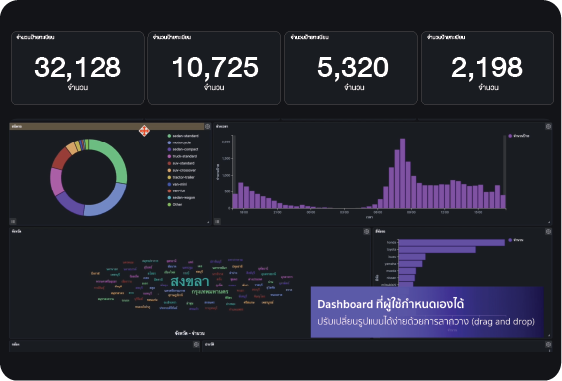Click the 'Dashboard ที่ผู้ใช้กำหนดเองได้' banner heading
Image resolution: width=562 pixels, height=381 pixels.
pyautogui.click(x=391, y=304)
